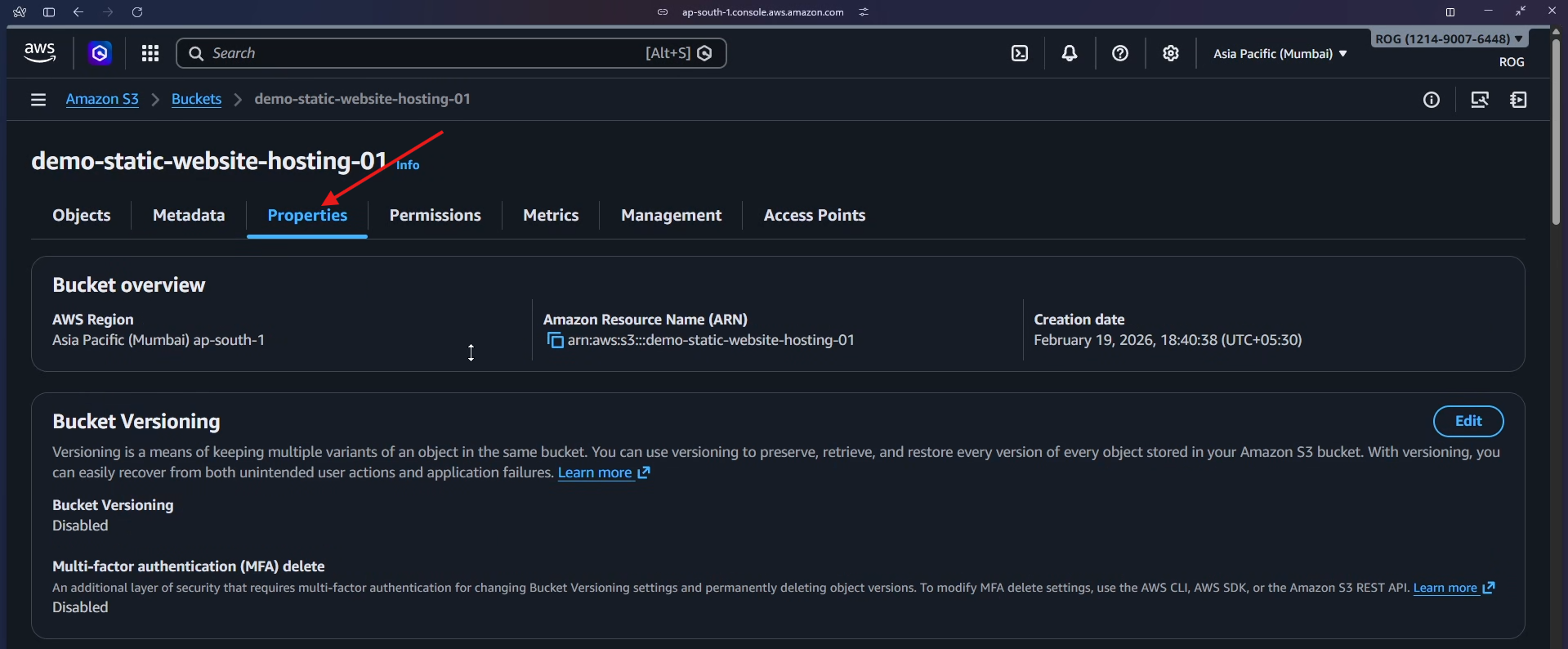Open AWS CloudShell terminal icon
The height and width of the screenshot is (649, 1568).
1019,53
